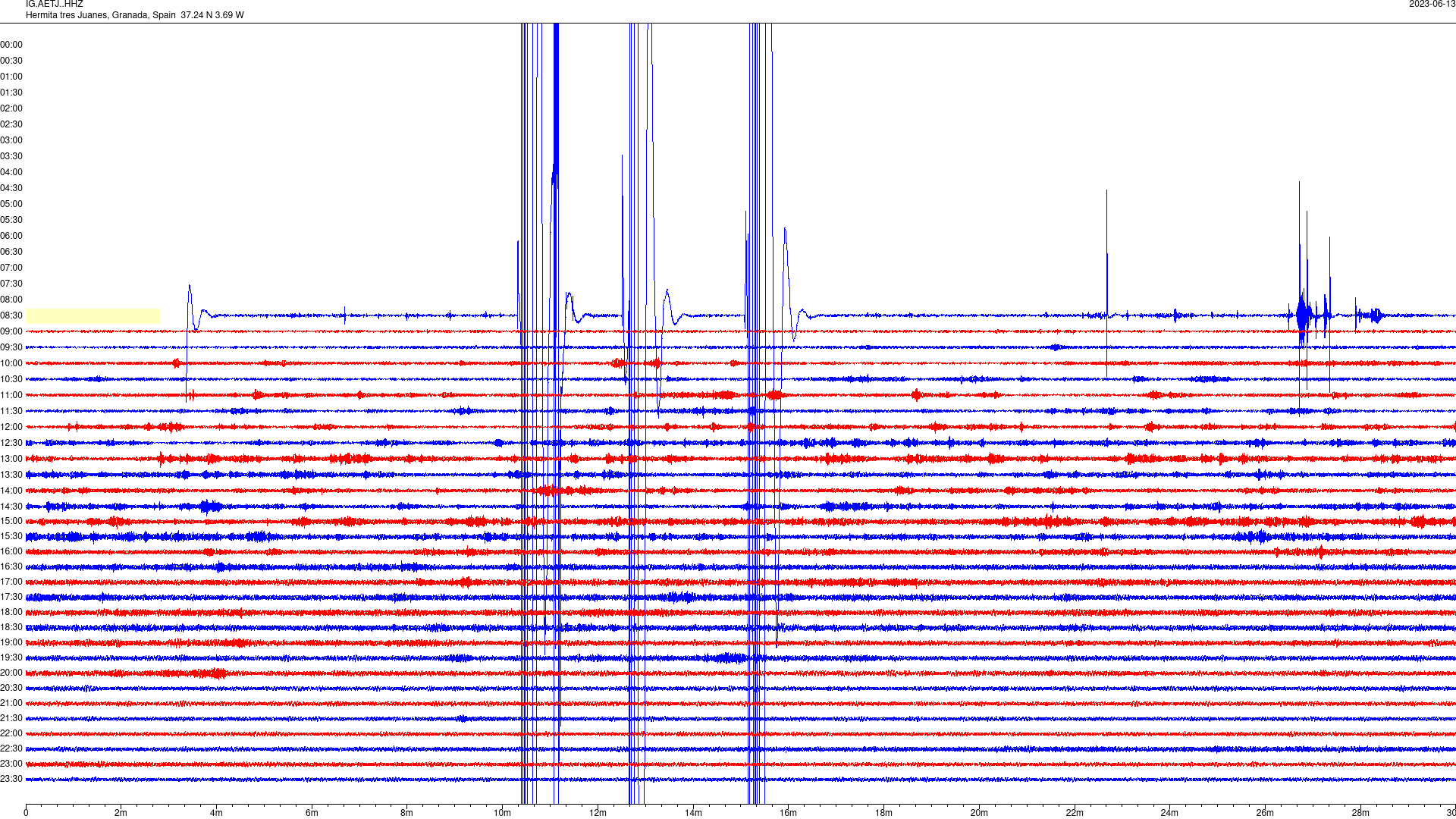Click the 16:30 time row label
The height and width of the screenshot is (819, 1456).
pyautogui.click(x=11, y=566)
